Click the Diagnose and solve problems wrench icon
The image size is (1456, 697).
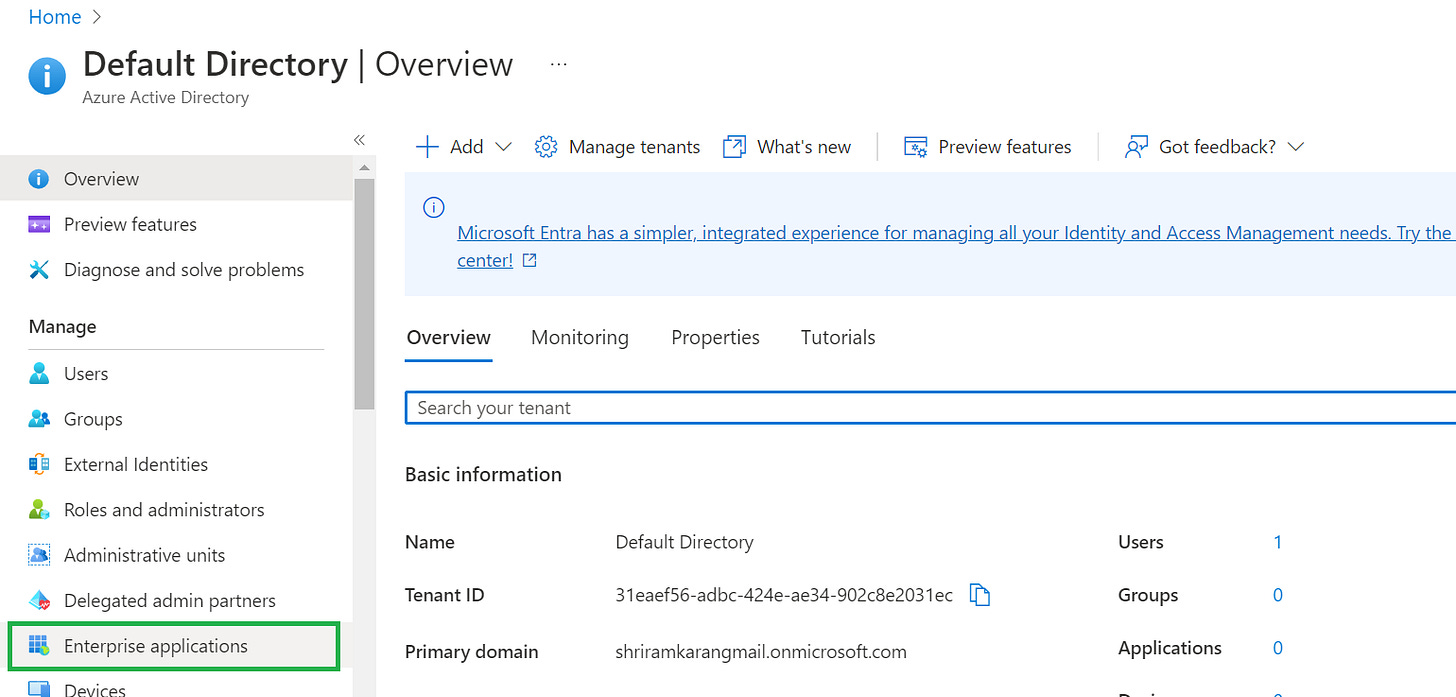pyautogui.click(x=39, y=270)
